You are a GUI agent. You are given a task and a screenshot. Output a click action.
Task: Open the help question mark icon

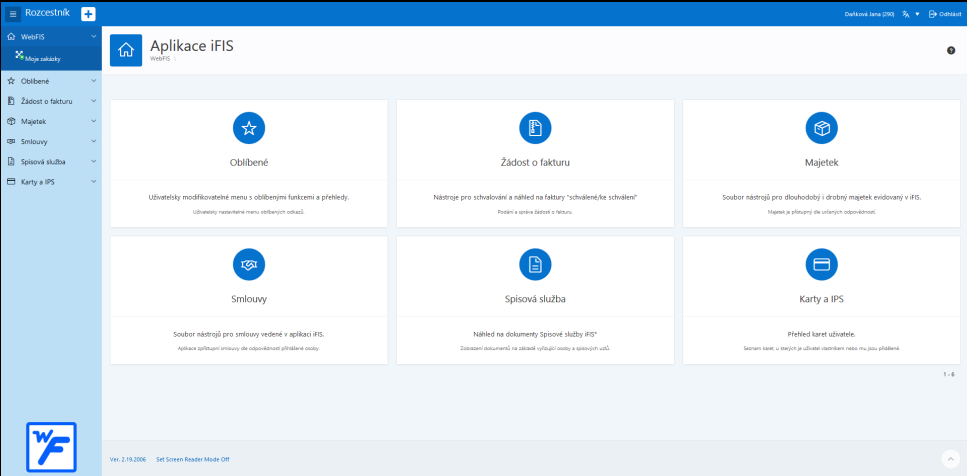pyautogui.click(x=951, y=51)
